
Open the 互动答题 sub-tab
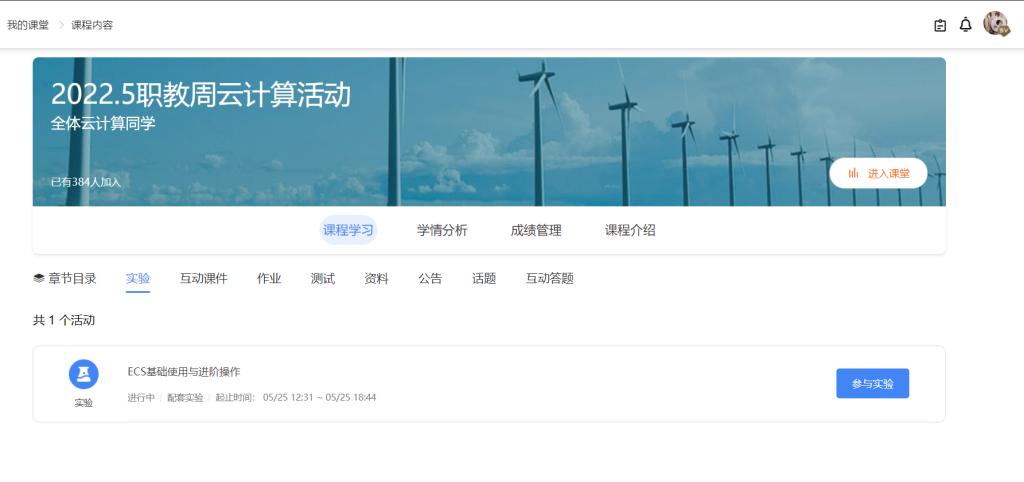549,279
